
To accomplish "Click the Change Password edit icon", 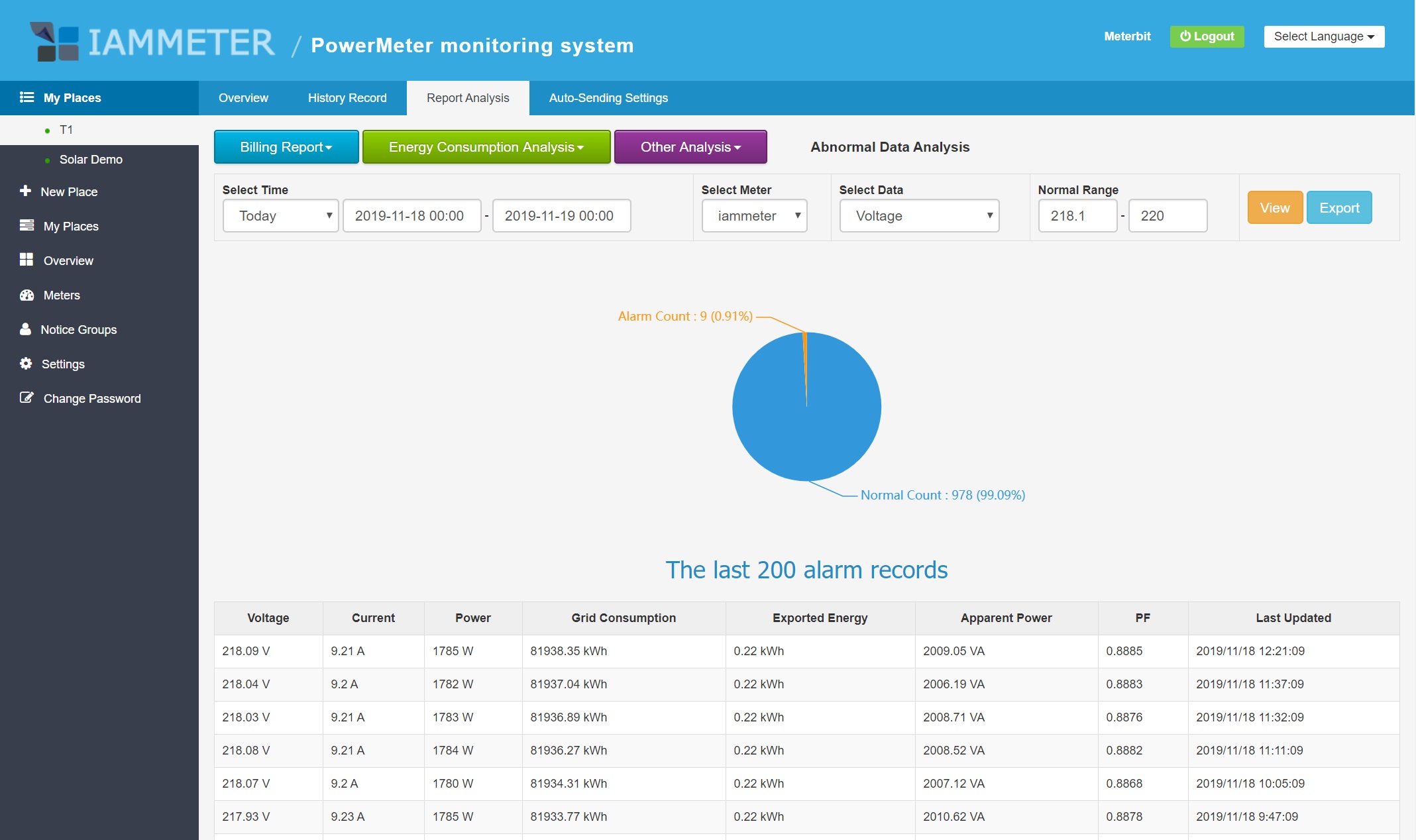I will coord(27,397).
